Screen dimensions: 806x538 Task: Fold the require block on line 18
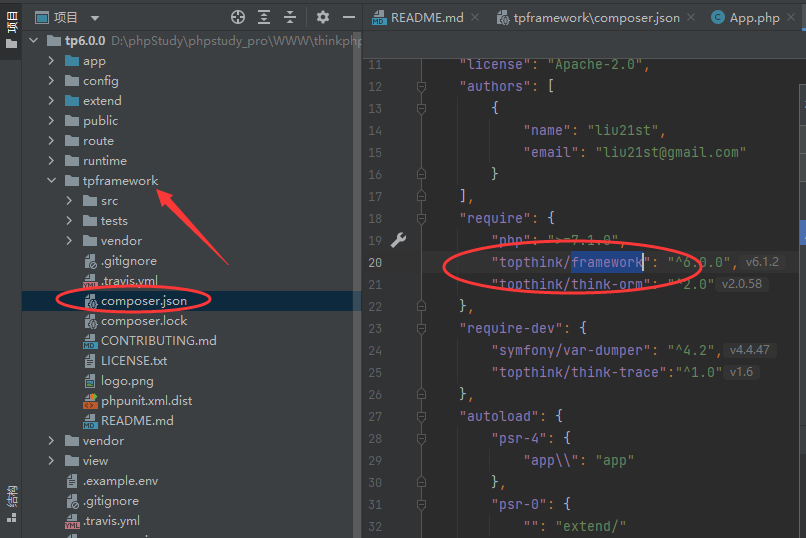pyautogui.click(x=422, y=218)
